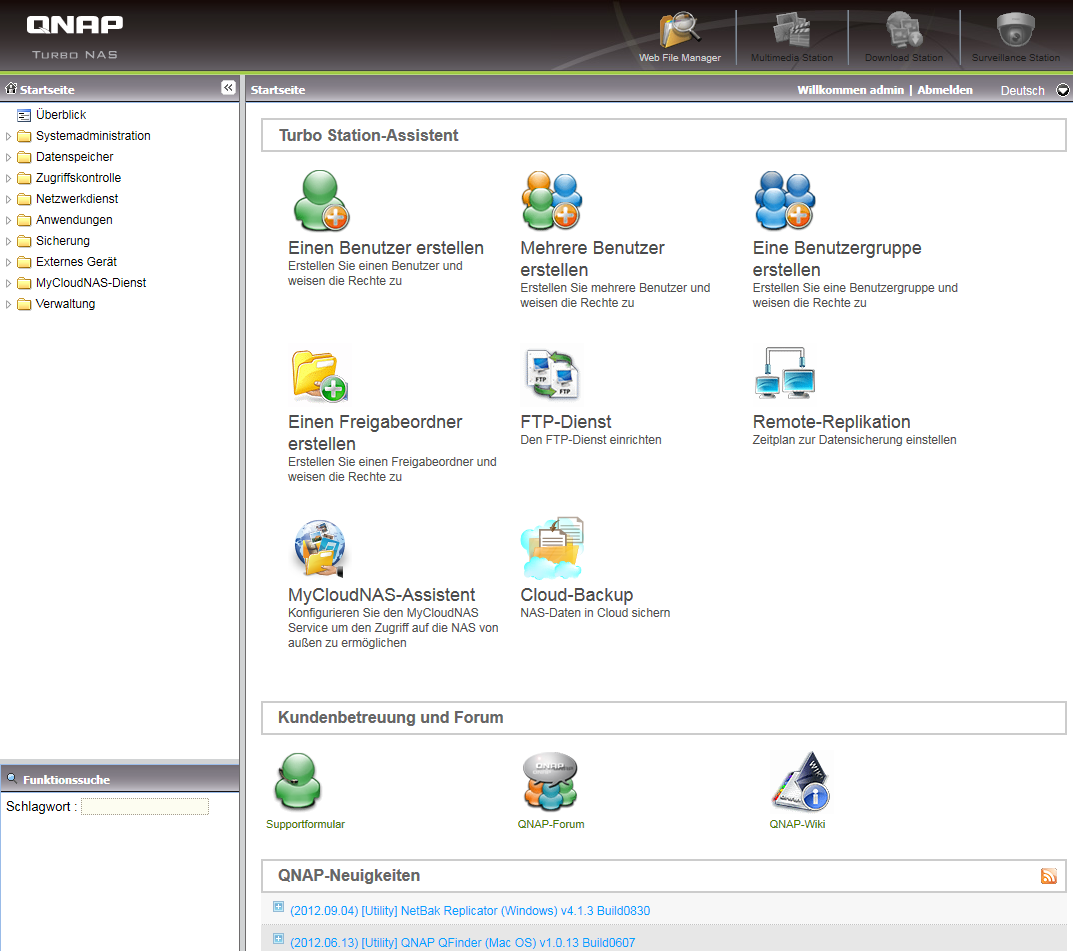Viewport: 1073px width, 951px height.
Task: Expand the Anwendungen tree node
Action: tap(8, 220)
